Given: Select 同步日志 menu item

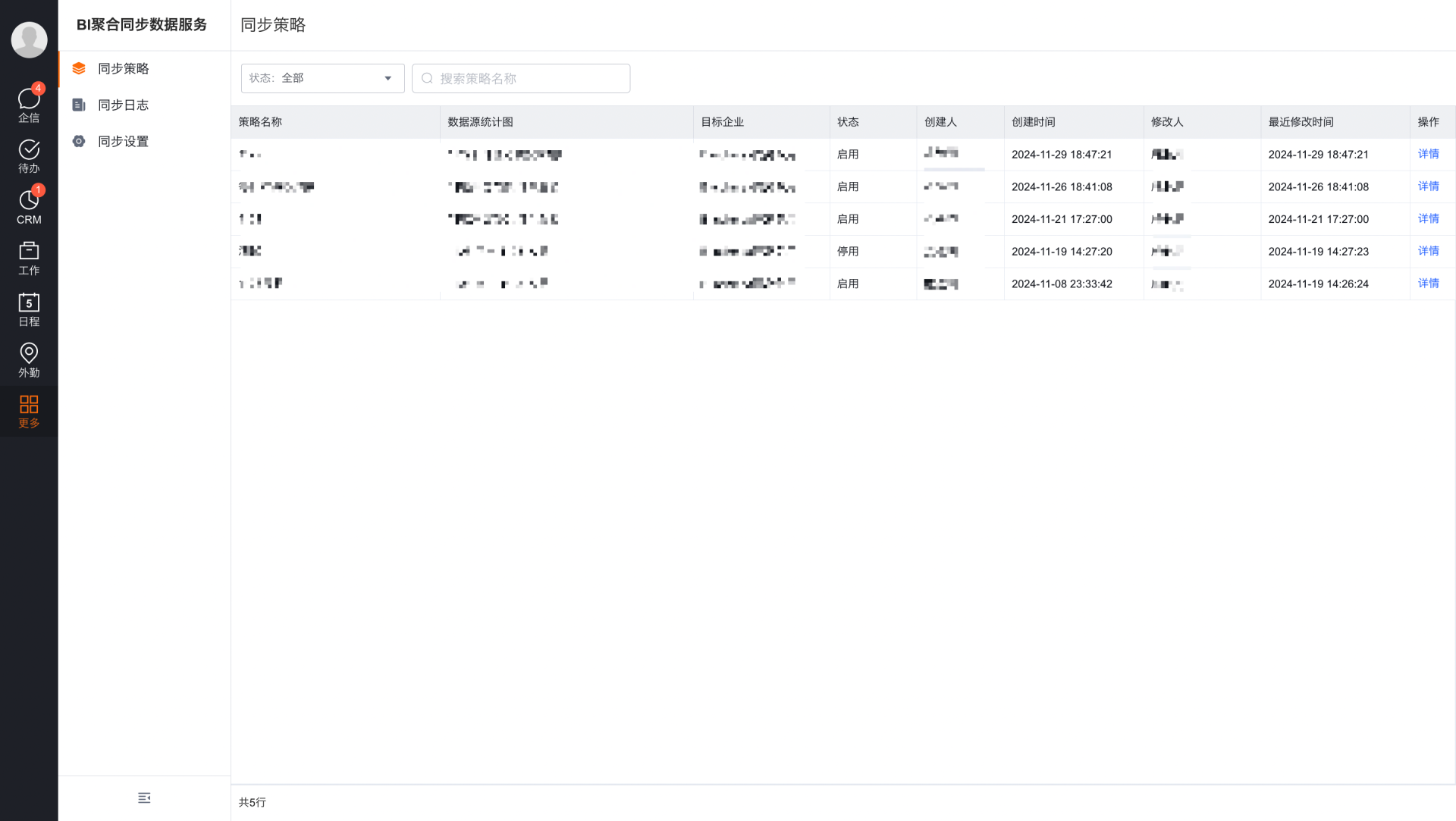Looking at the screenshot, I should 144,105.
